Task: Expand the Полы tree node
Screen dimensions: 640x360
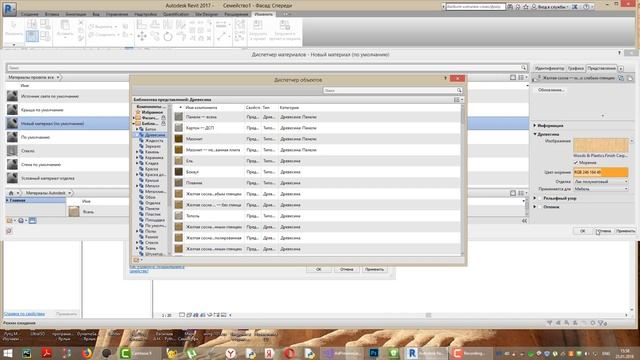Action: pos(137,231)
